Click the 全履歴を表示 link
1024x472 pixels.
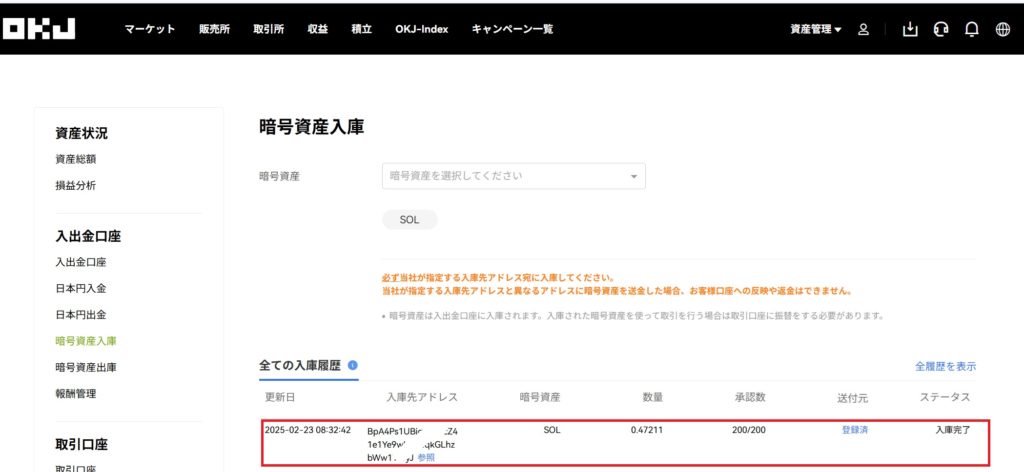point(946,366)
